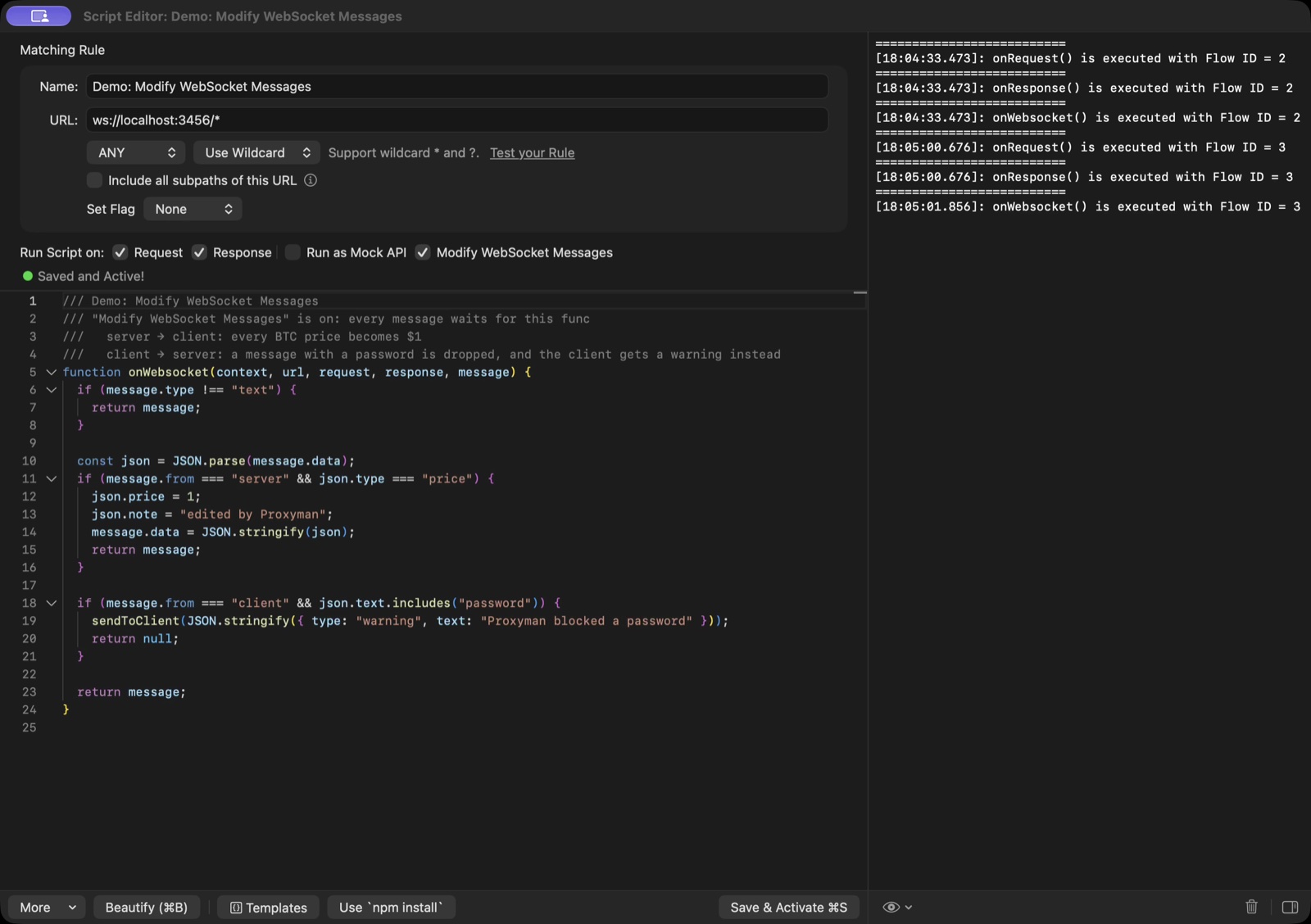This screenshot has width=1311, height=924.
Task: Open the Templates button
Action: 268,907
